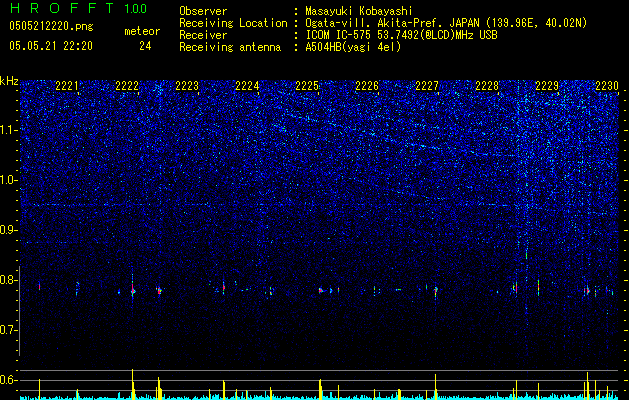Viewport: 629px width, 400px height.
Task: Click the 2227 time marker
Action: (427, 86)
